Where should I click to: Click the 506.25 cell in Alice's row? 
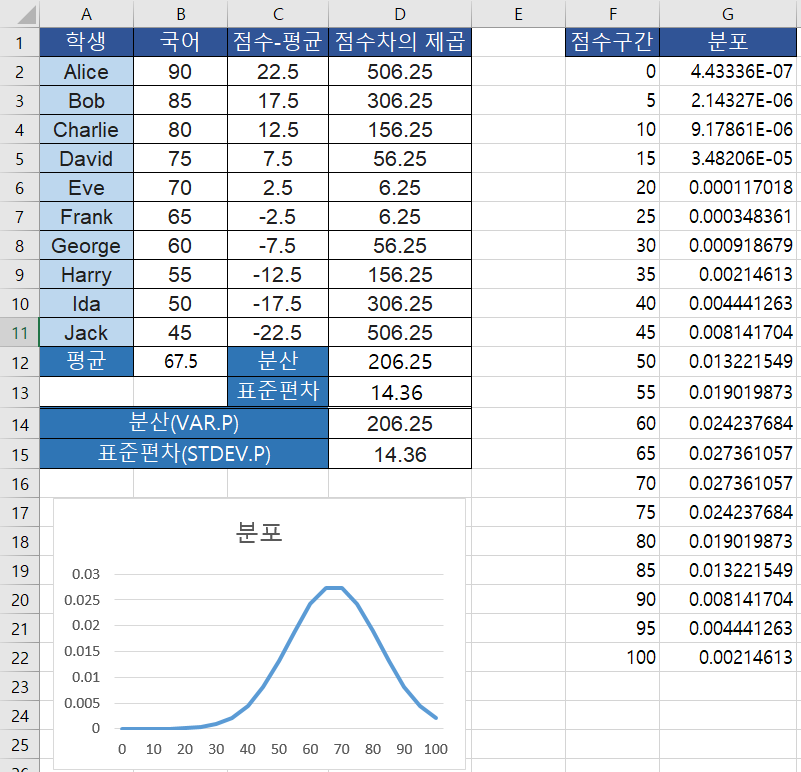pyautogui.click(x=400, y=72)
